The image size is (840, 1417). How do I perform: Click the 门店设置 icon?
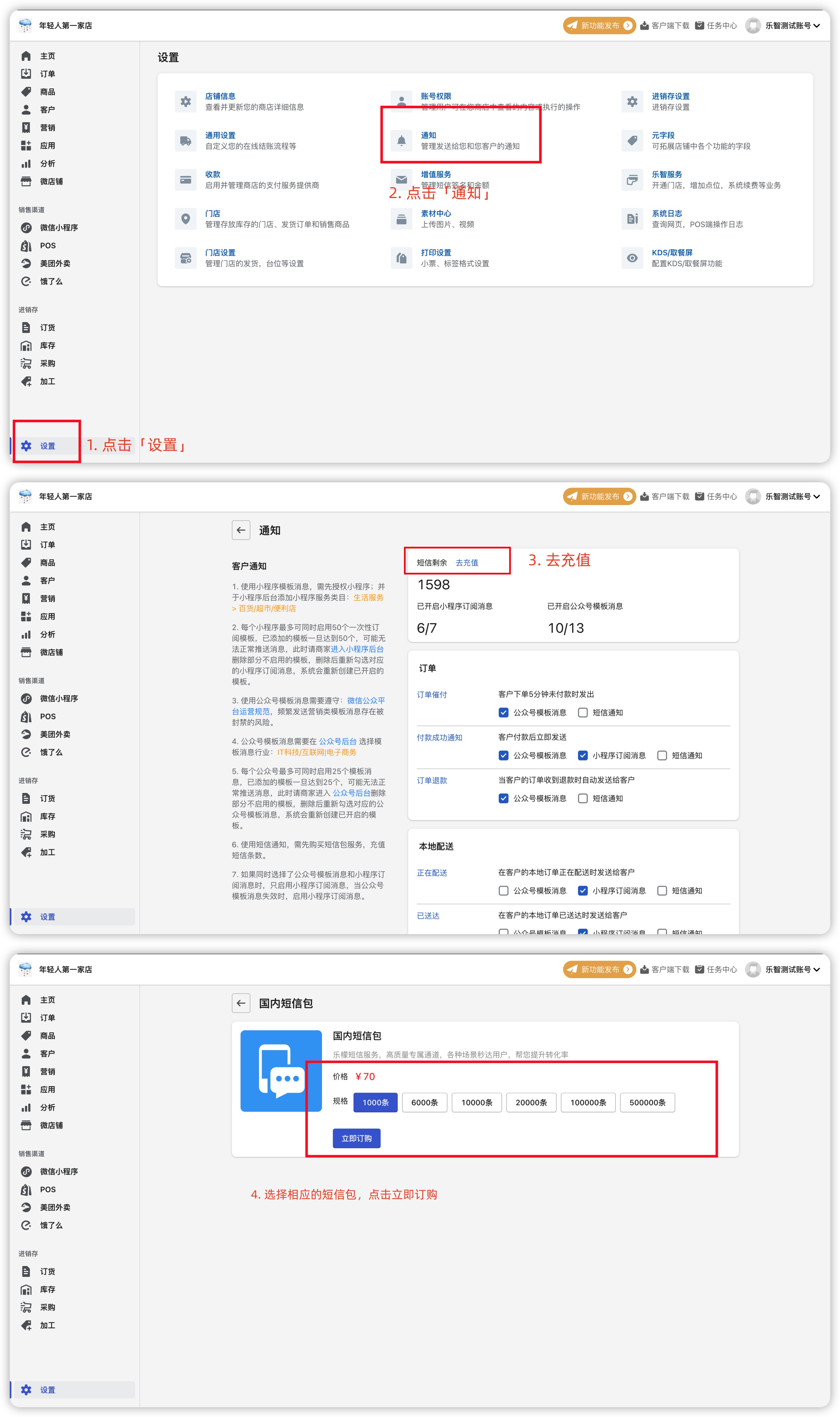[x=186, y=258]
